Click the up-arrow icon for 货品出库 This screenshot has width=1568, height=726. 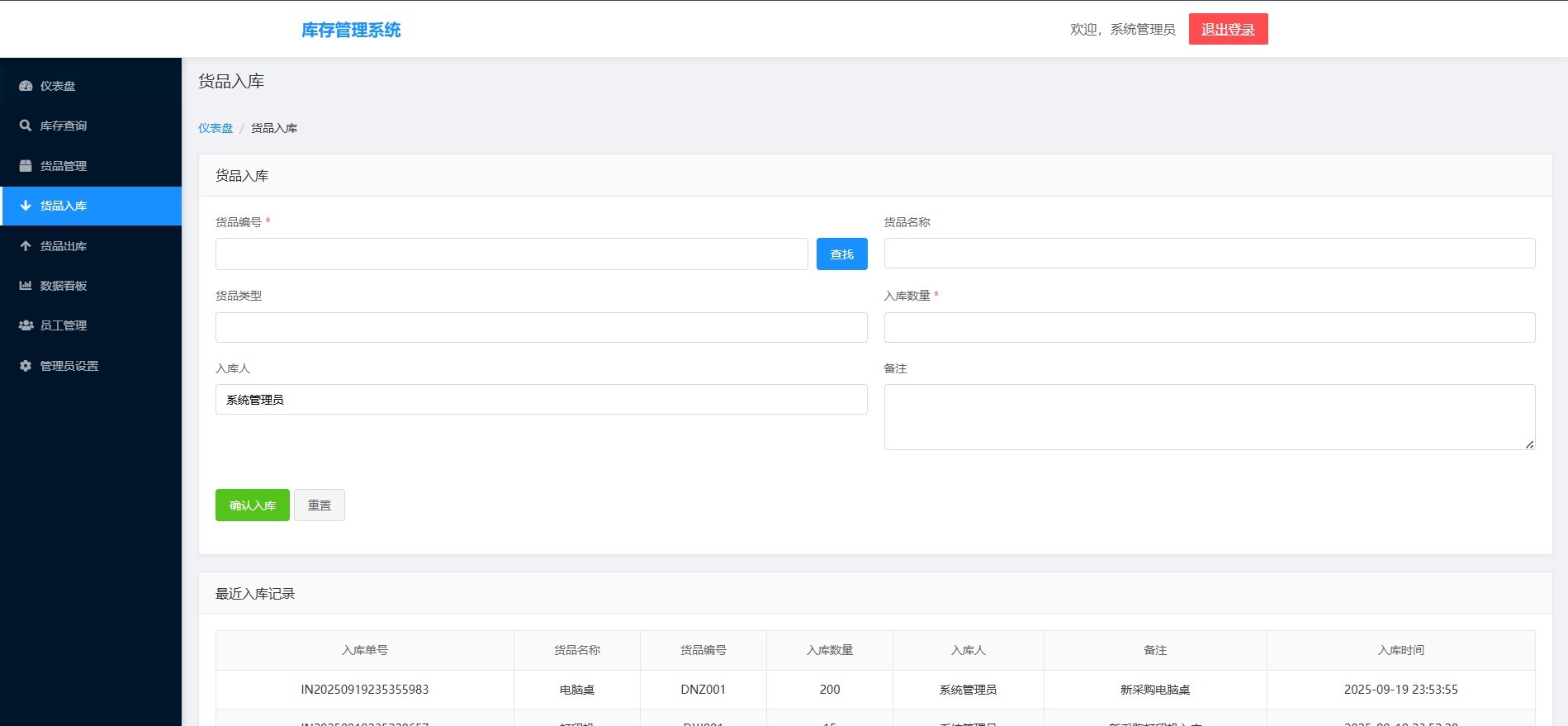[x=26, y=246]
